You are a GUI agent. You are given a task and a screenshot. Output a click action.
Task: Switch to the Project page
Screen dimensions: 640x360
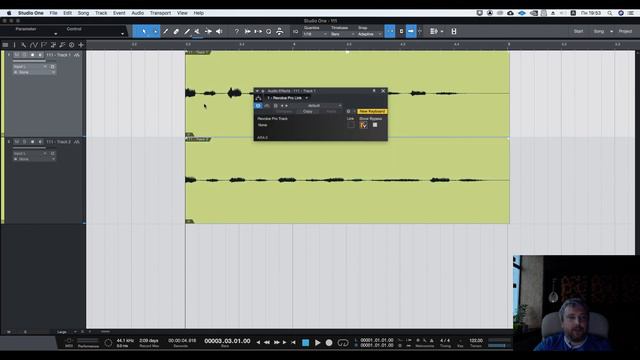pos(625,31)
